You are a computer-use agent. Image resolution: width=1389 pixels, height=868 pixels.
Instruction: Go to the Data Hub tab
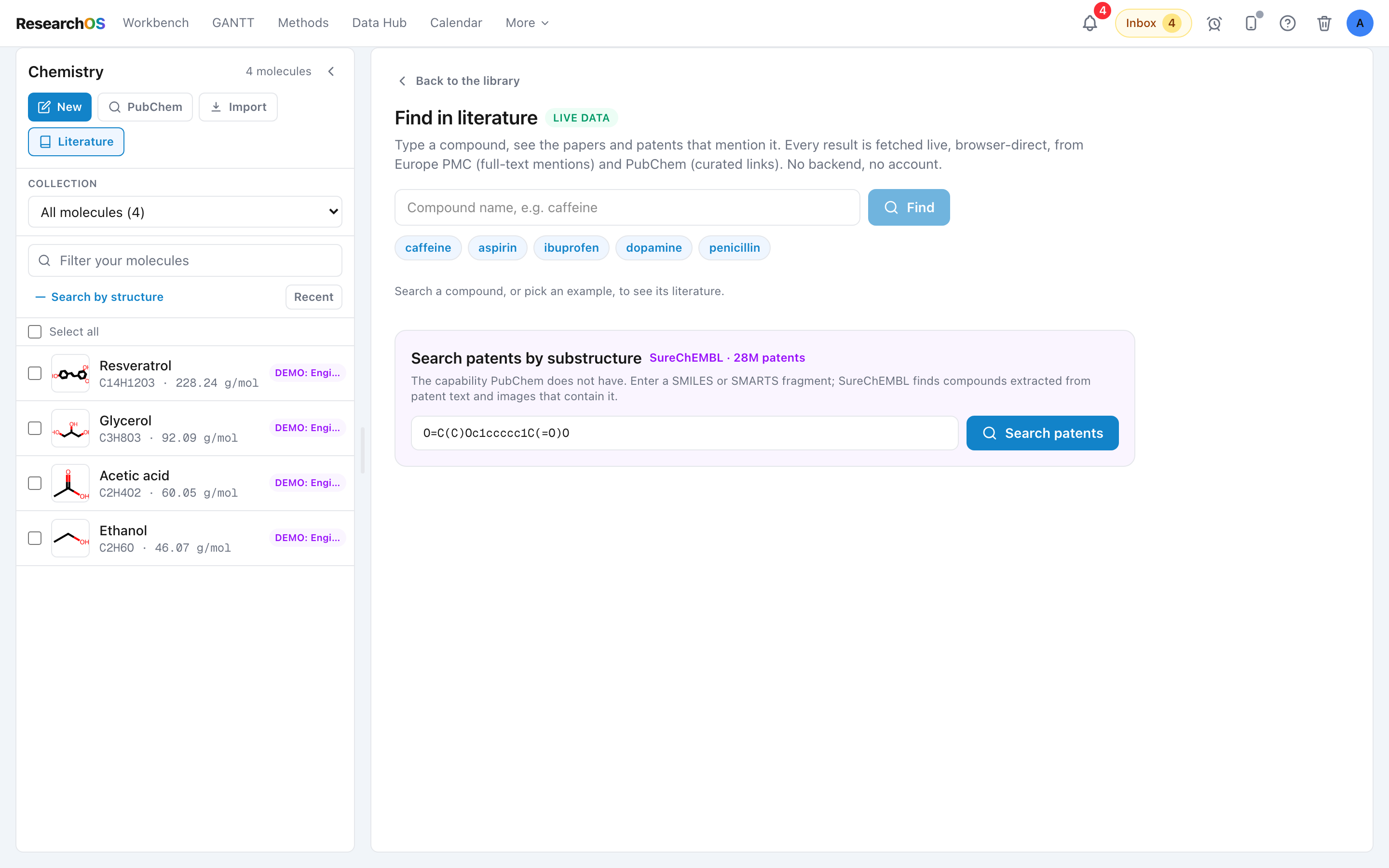(x=379, y=23)
